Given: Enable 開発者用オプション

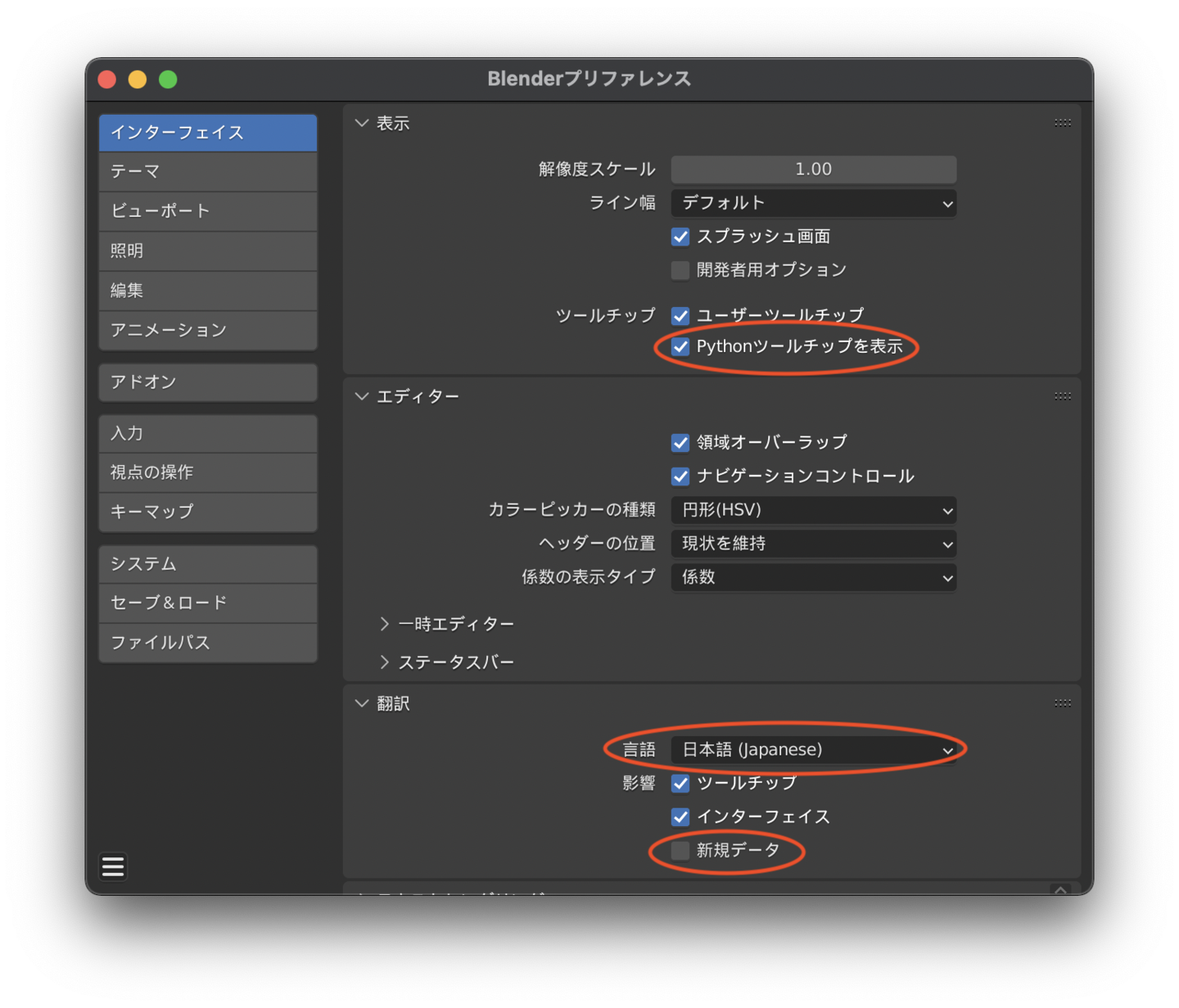Looking at the screenshot, I should click(680, 270).
